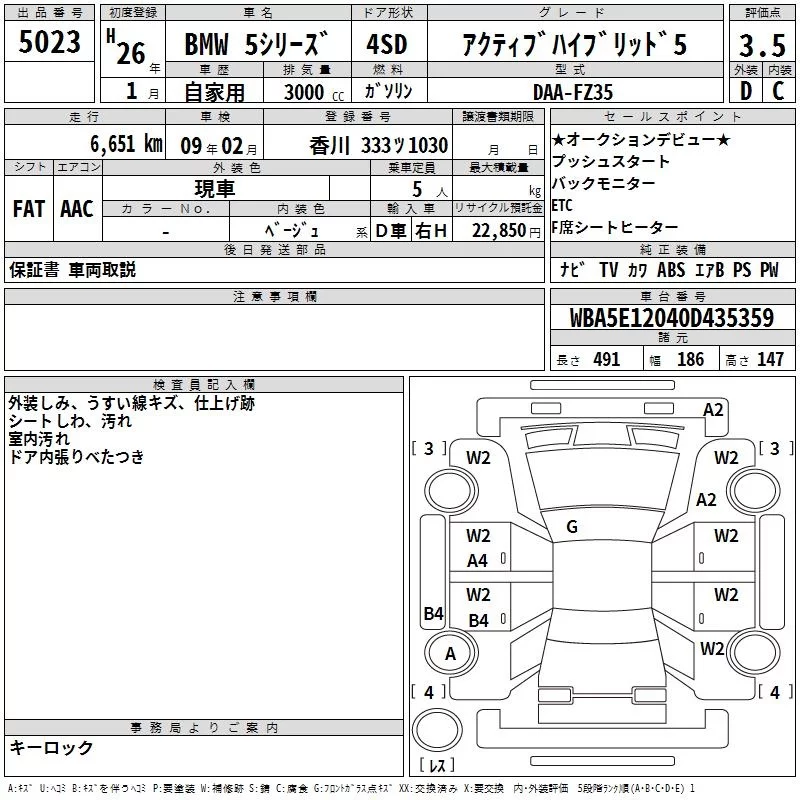Select the registration year H26

127,47
